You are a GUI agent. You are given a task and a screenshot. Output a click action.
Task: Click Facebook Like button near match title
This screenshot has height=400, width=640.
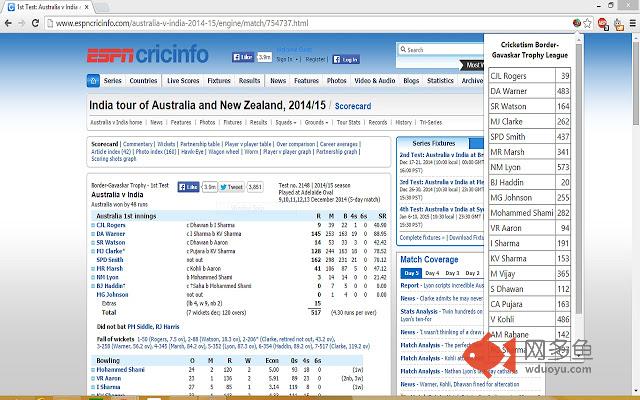point(188,187)
